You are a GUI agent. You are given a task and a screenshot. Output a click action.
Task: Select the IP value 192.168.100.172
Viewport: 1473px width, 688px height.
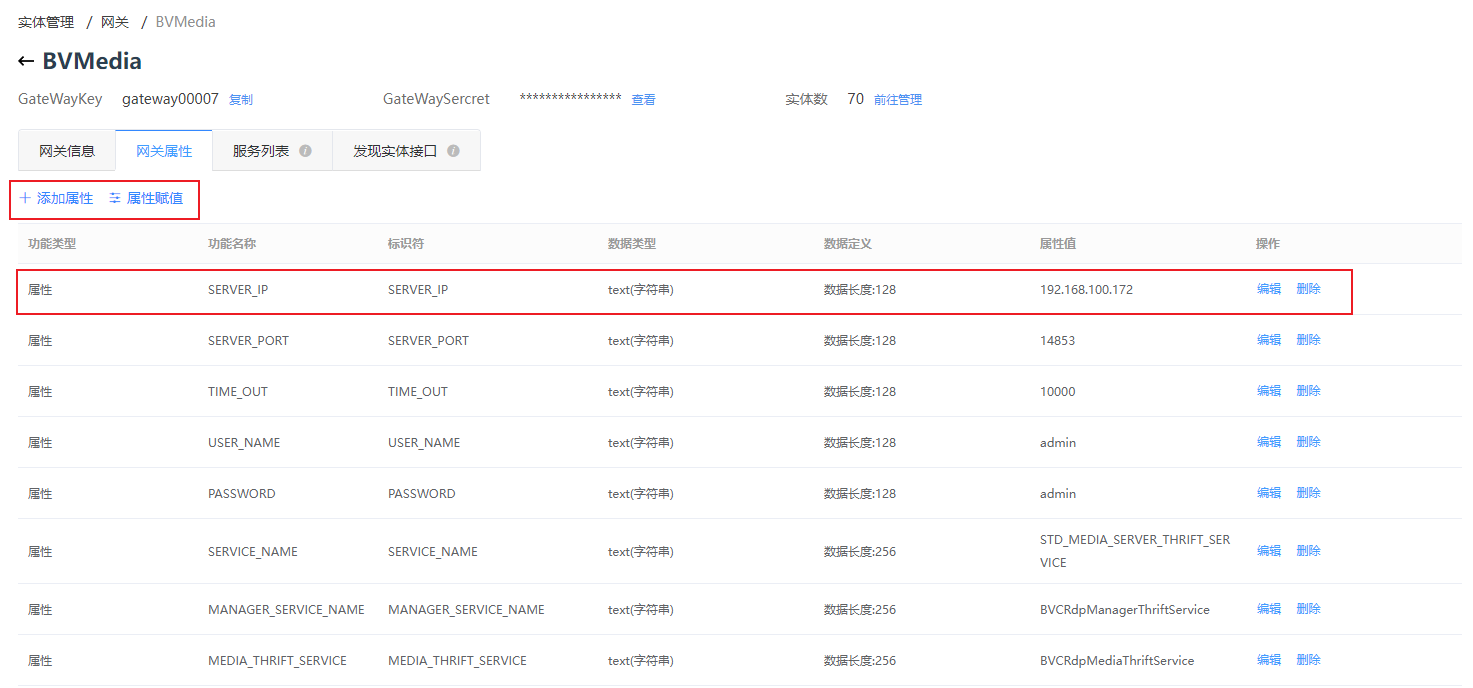point(1087,290)
